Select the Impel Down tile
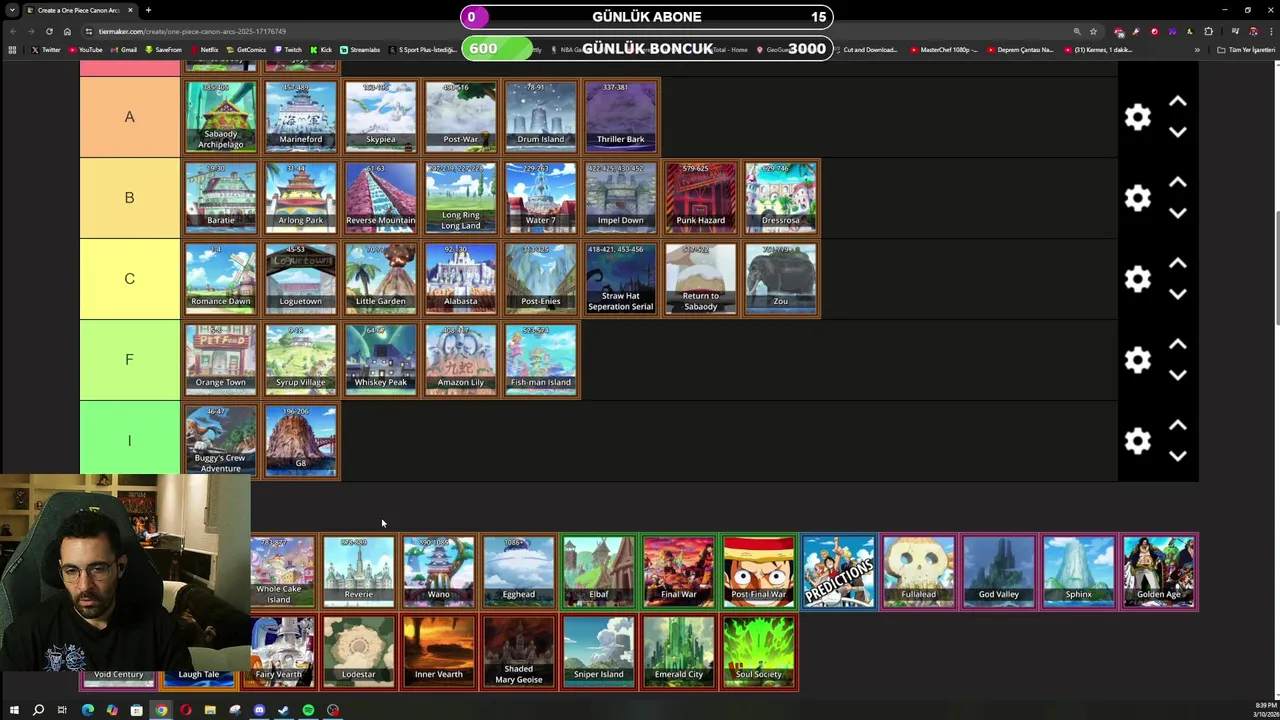1280x720 pixels. [x=620, y=198]
